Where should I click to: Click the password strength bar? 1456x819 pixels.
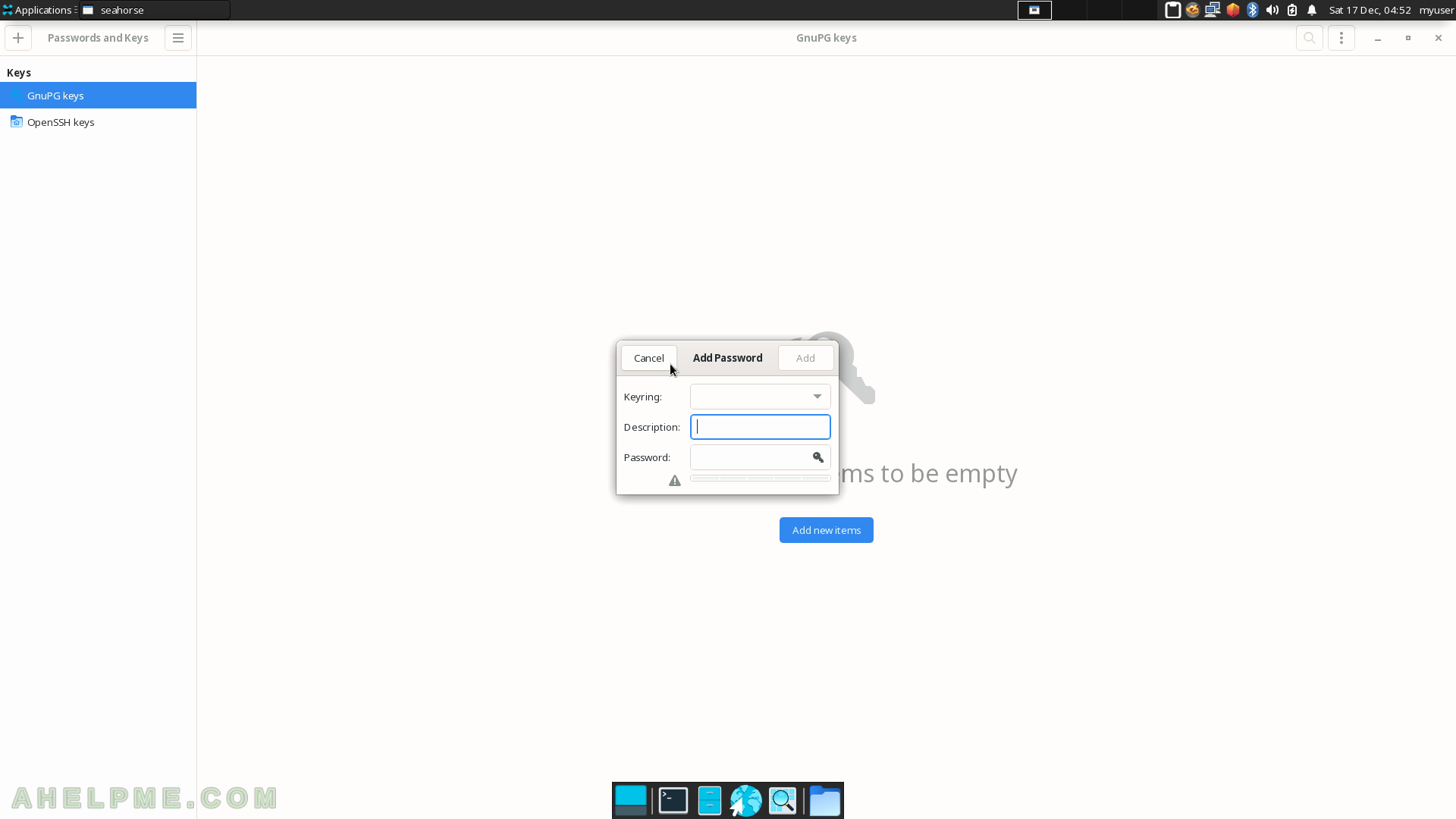pyautogui.click(x=761, y=479)
